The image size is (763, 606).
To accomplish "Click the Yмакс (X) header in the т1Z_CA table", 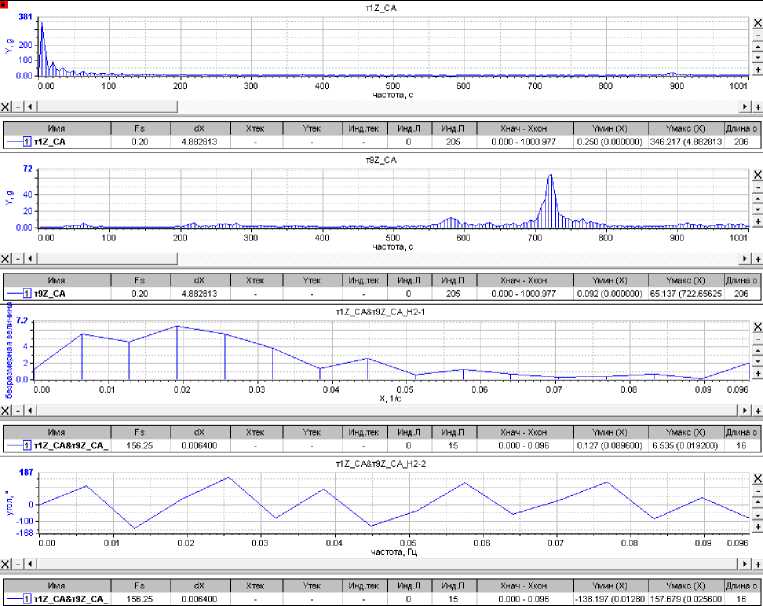I will (x=686, y=129).
